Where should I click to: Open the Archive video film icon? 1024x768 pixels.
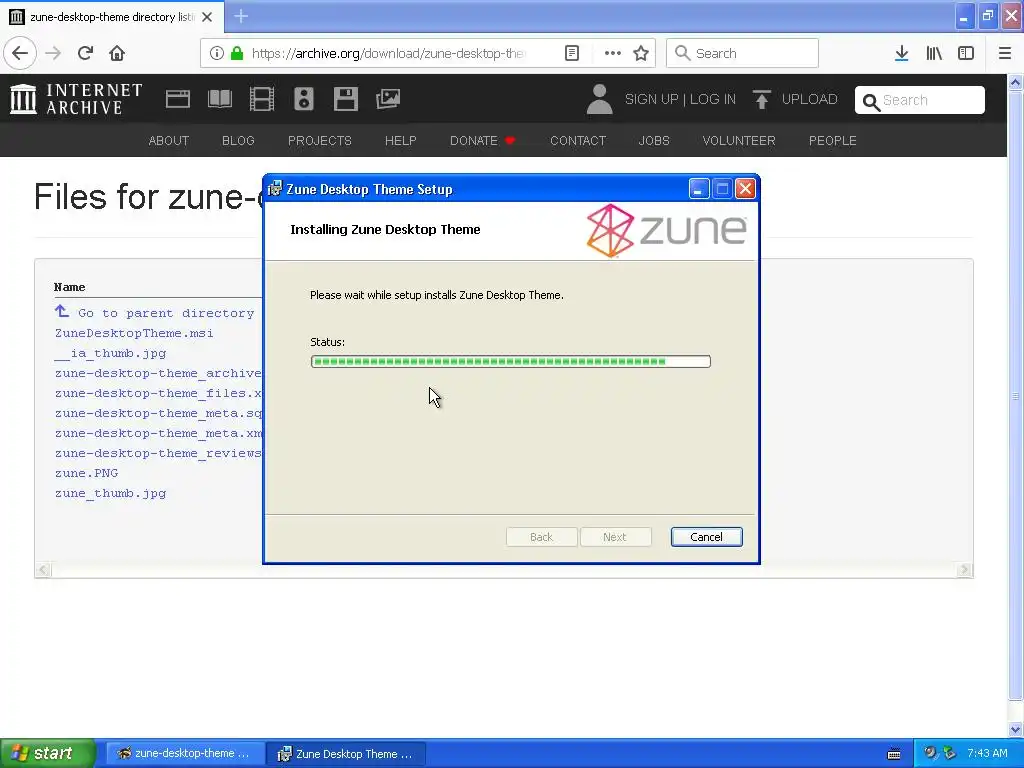click(262, 99)
